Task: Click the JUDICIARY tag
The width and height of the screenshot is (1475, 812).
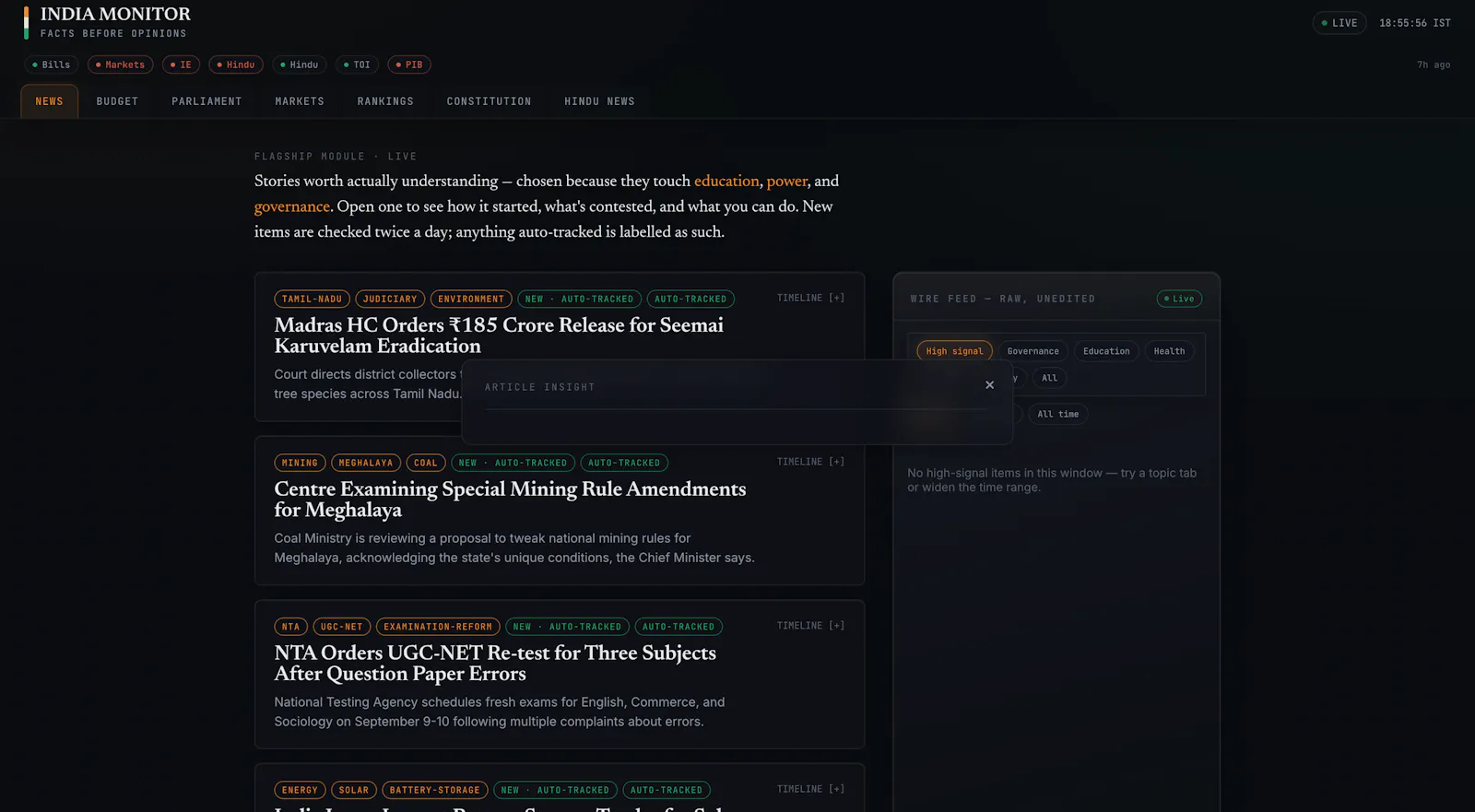Action: (390, 299)
